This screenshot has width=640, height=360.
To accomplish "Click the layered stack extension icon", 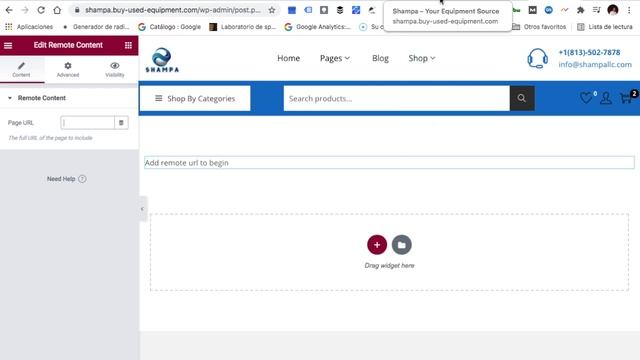I will point(340,10).
